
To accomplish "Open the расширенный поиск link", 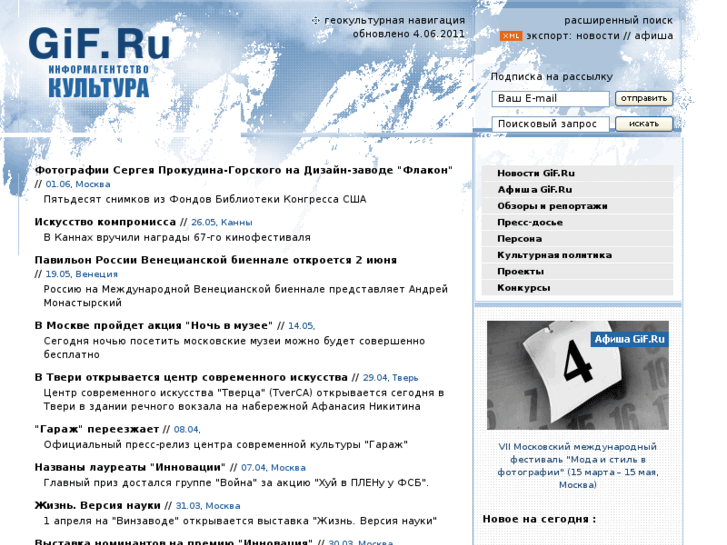I will click(x=619, y=20).
